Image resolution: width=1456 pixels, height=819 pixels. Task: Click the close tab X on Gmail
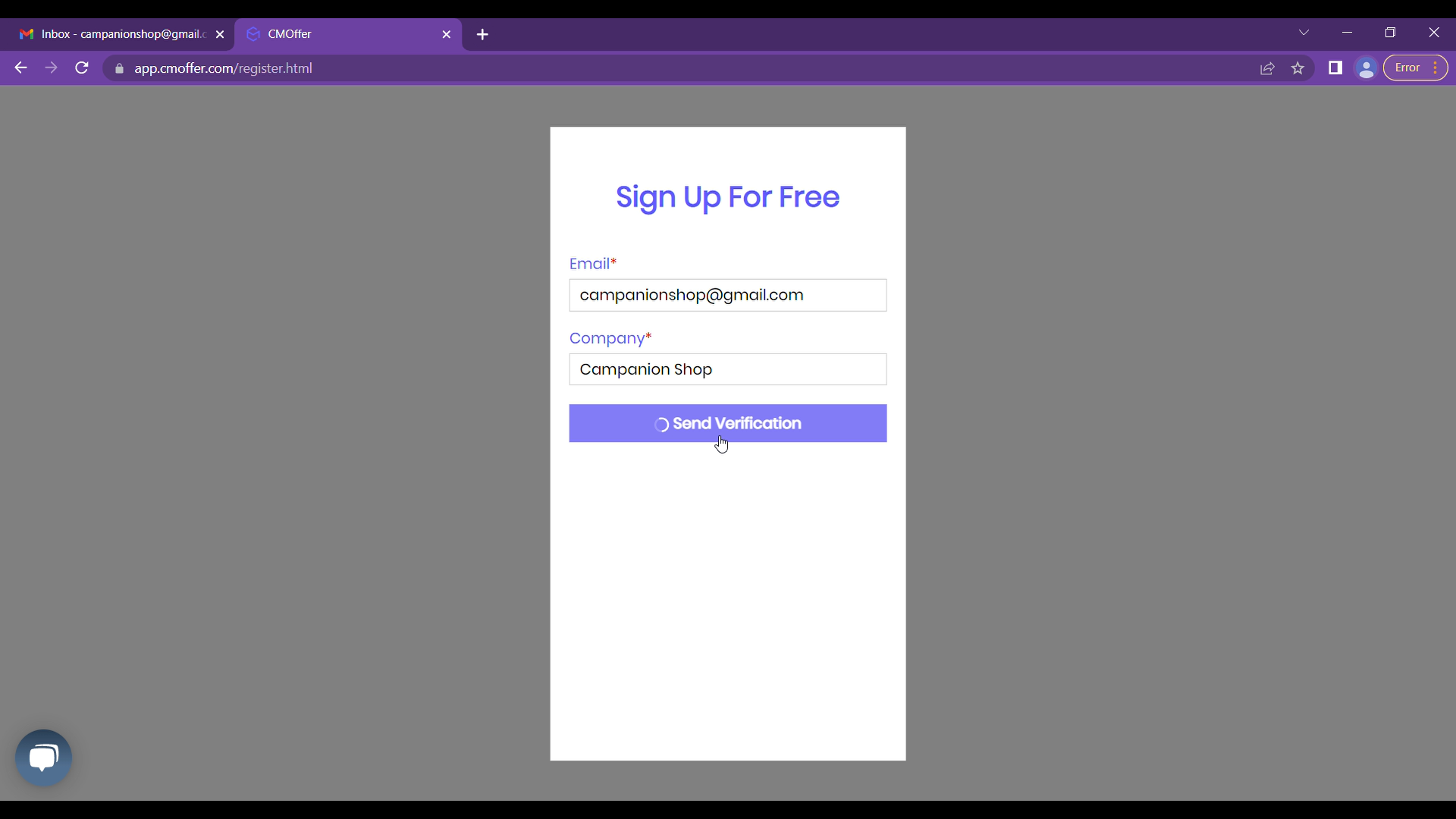point(219,34)
